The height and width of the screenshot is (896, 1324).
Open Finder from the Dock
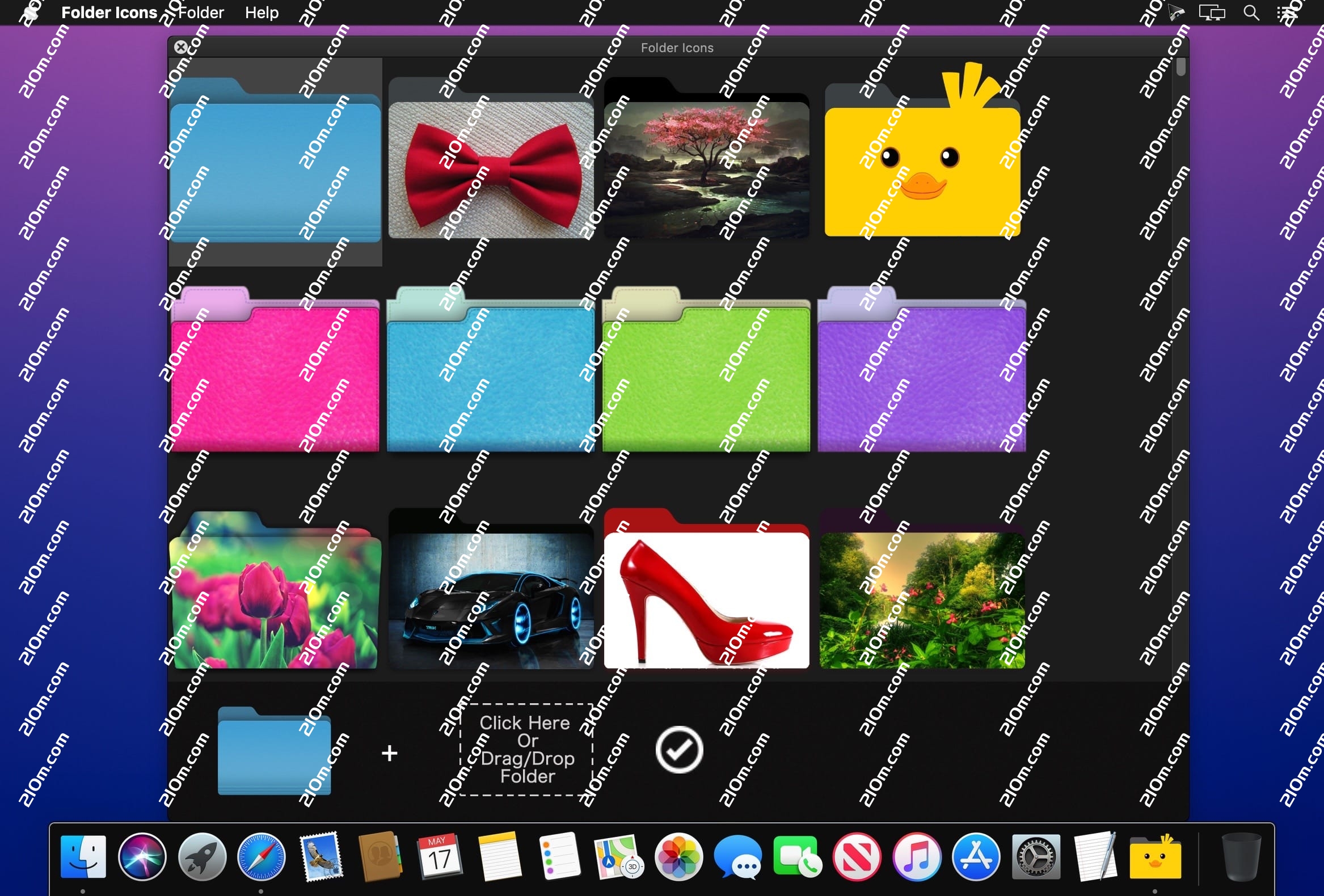[x=83, y=857]
